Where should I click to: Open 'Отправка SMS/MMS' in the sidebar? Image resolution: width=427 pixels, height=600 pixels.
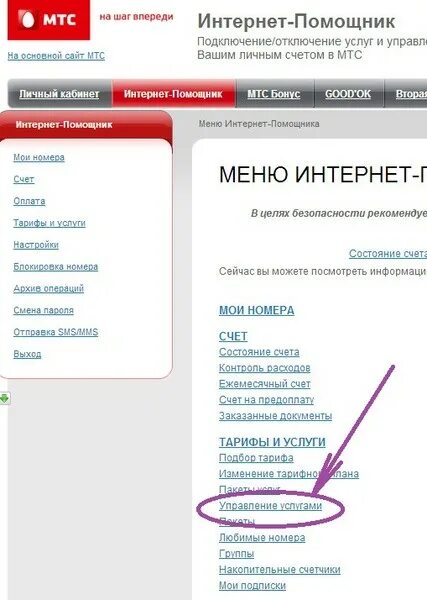click(55, 332)
